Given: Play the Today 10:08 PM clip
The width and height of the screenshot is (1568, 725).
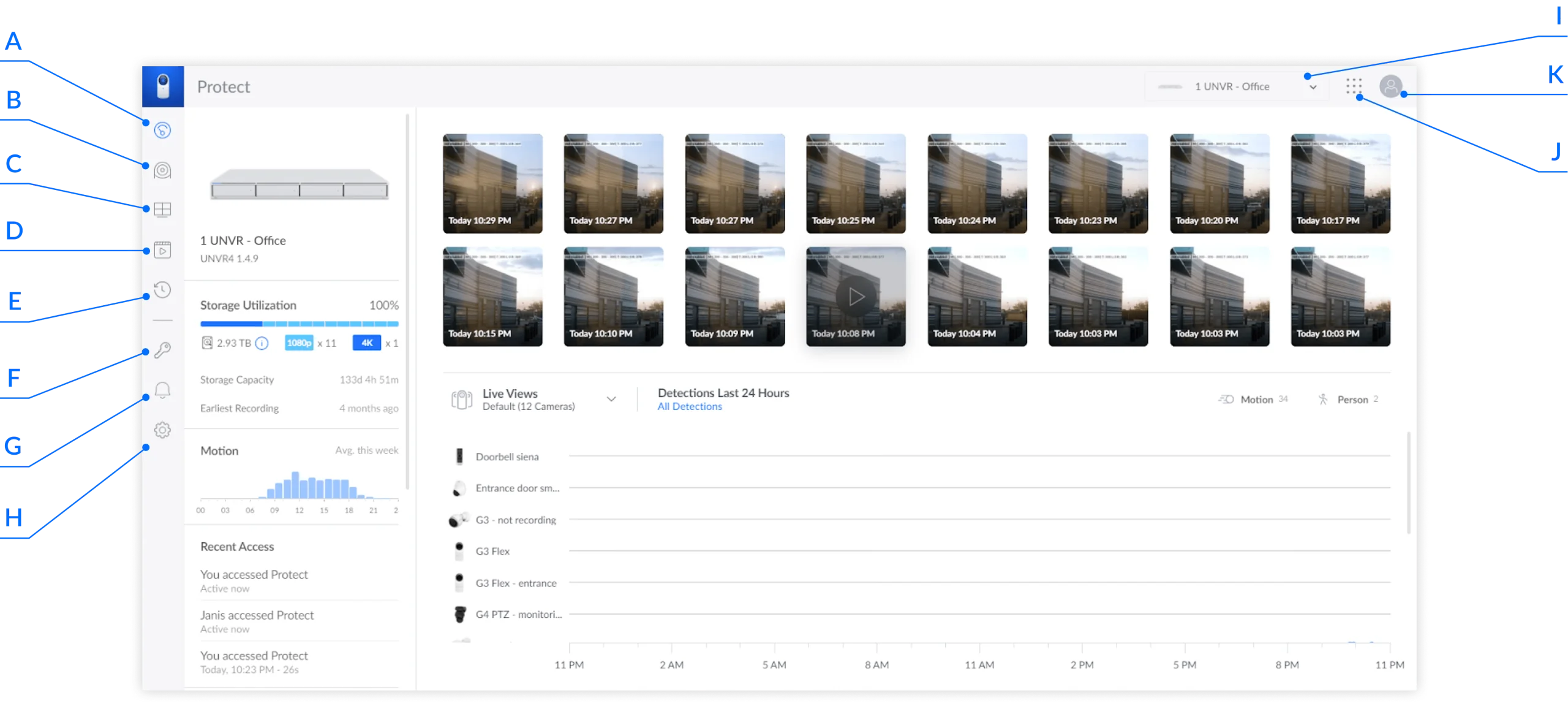Looking at the screenshot, I should pos(856,297).
